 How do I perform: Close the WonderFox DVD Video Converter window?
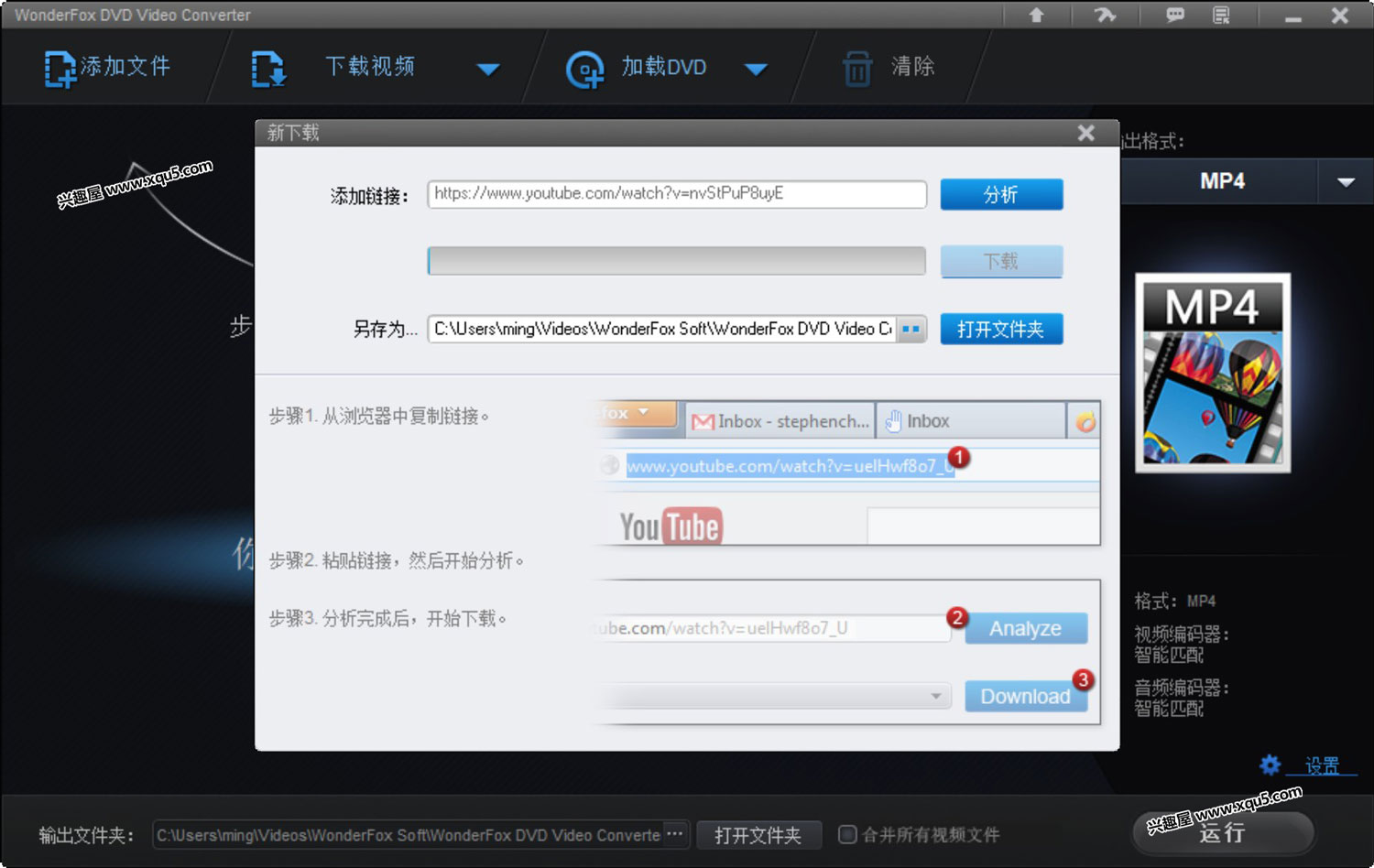coord(1340,16)
